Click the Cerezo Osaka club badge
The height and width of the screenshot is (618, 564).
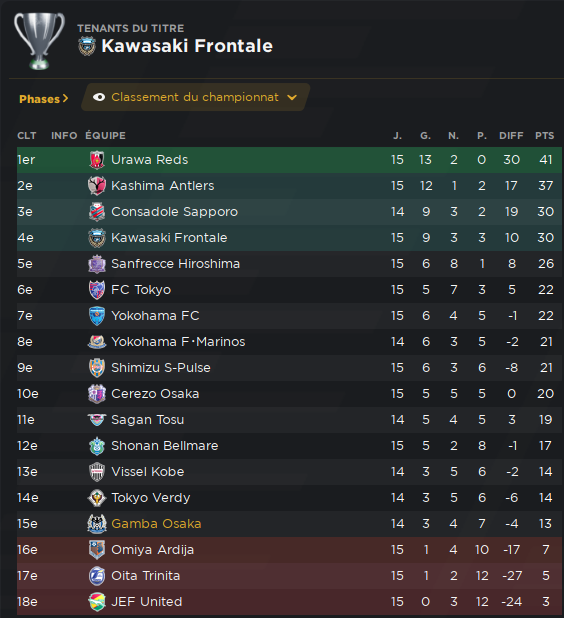tap(97, 394)
